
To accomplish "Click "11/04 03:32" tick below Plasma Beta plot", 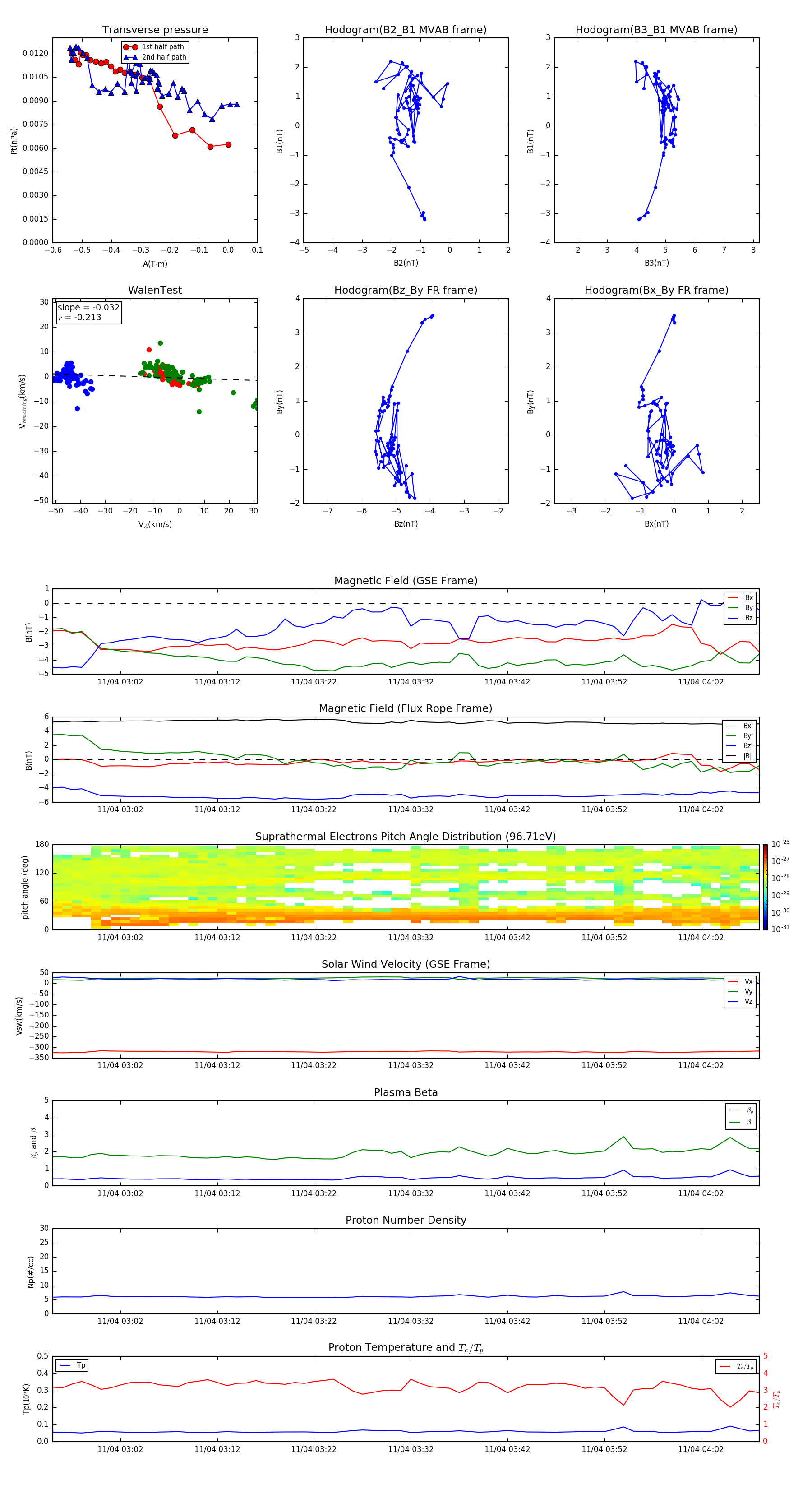I will pyautogui.click(x=411, y=1193).
